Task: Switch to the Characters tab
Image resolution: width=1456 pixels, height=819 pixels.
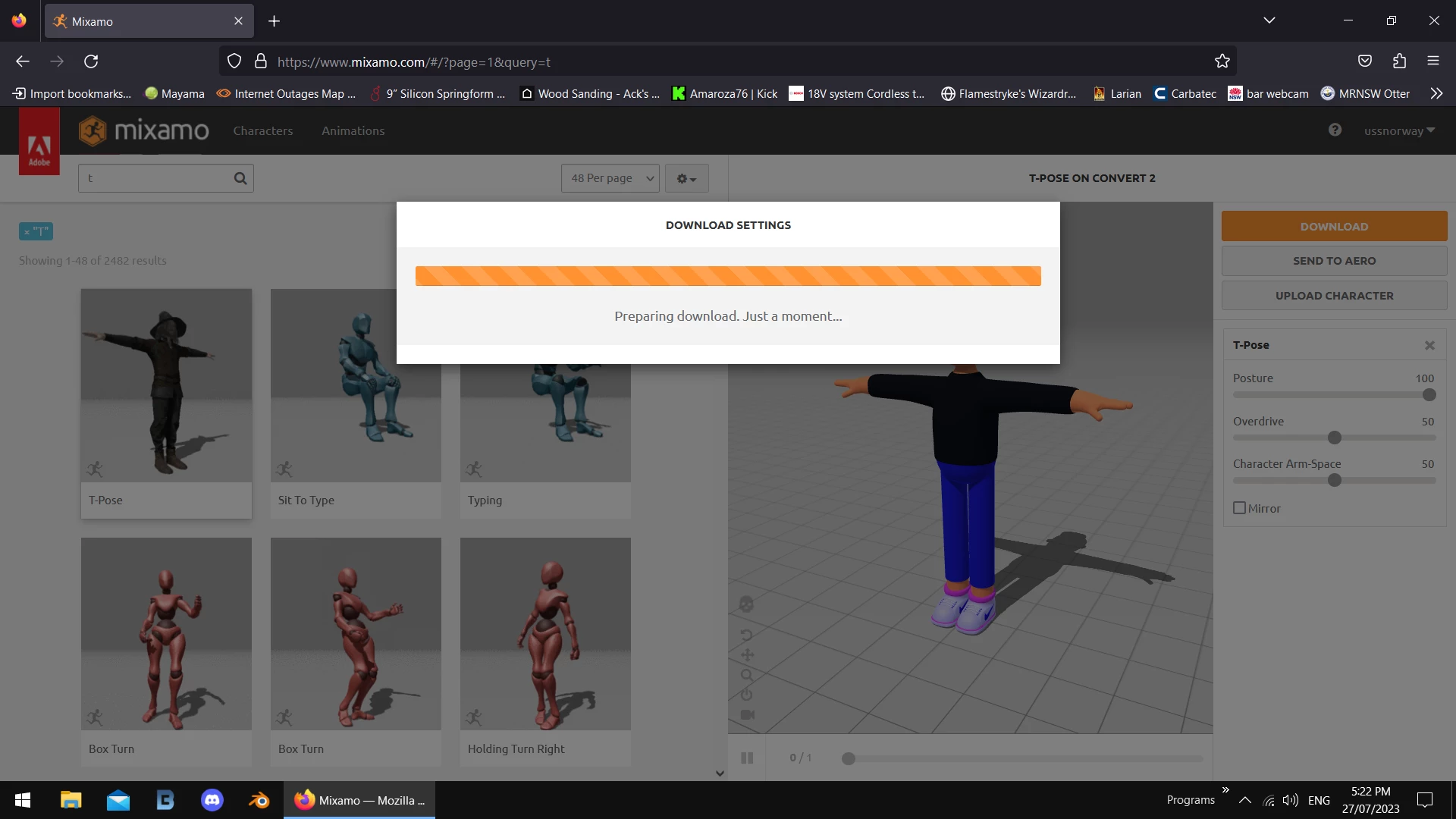Action: [x=262, y=130]
